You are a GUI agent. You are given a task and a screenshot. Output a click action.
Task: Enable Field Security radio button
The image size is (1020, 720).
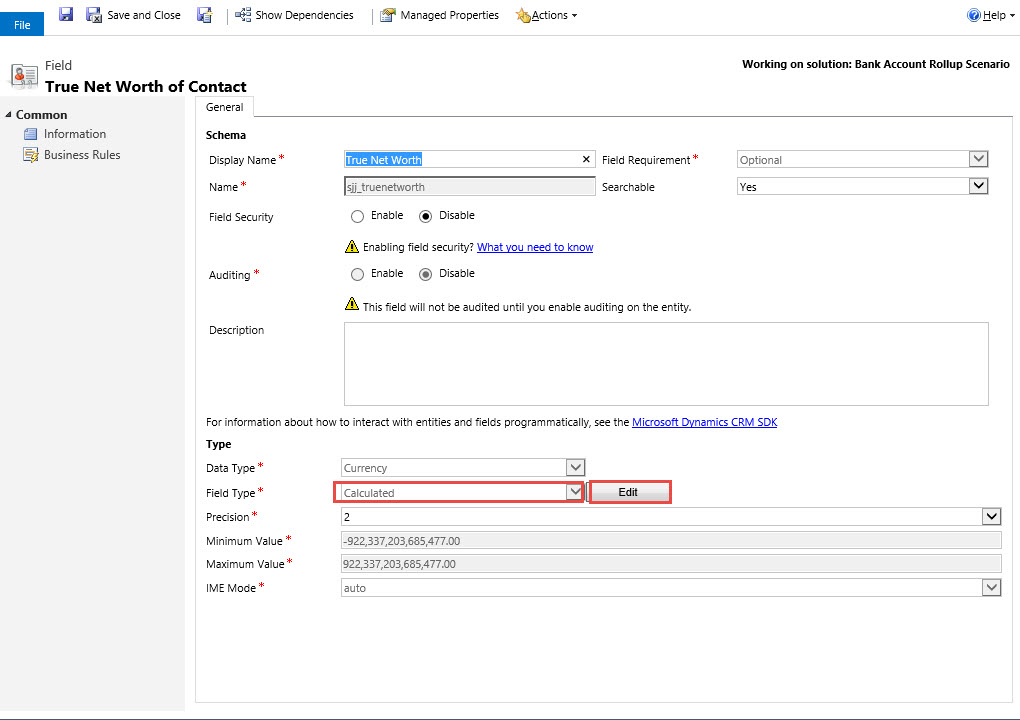(x=357, y=216)
